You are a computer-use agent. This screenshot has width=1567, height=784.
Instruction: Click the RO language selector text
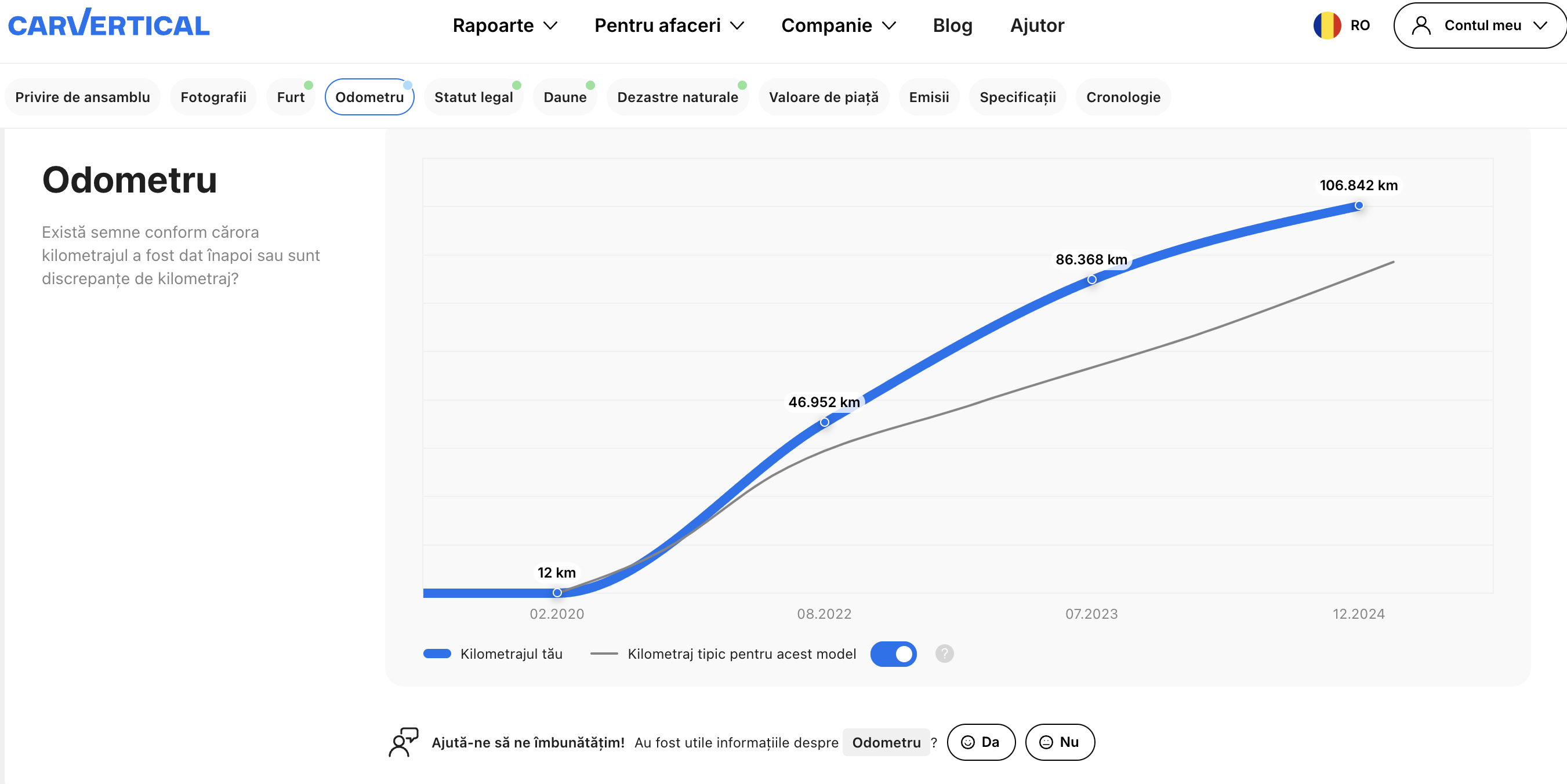pos(1360,26)
